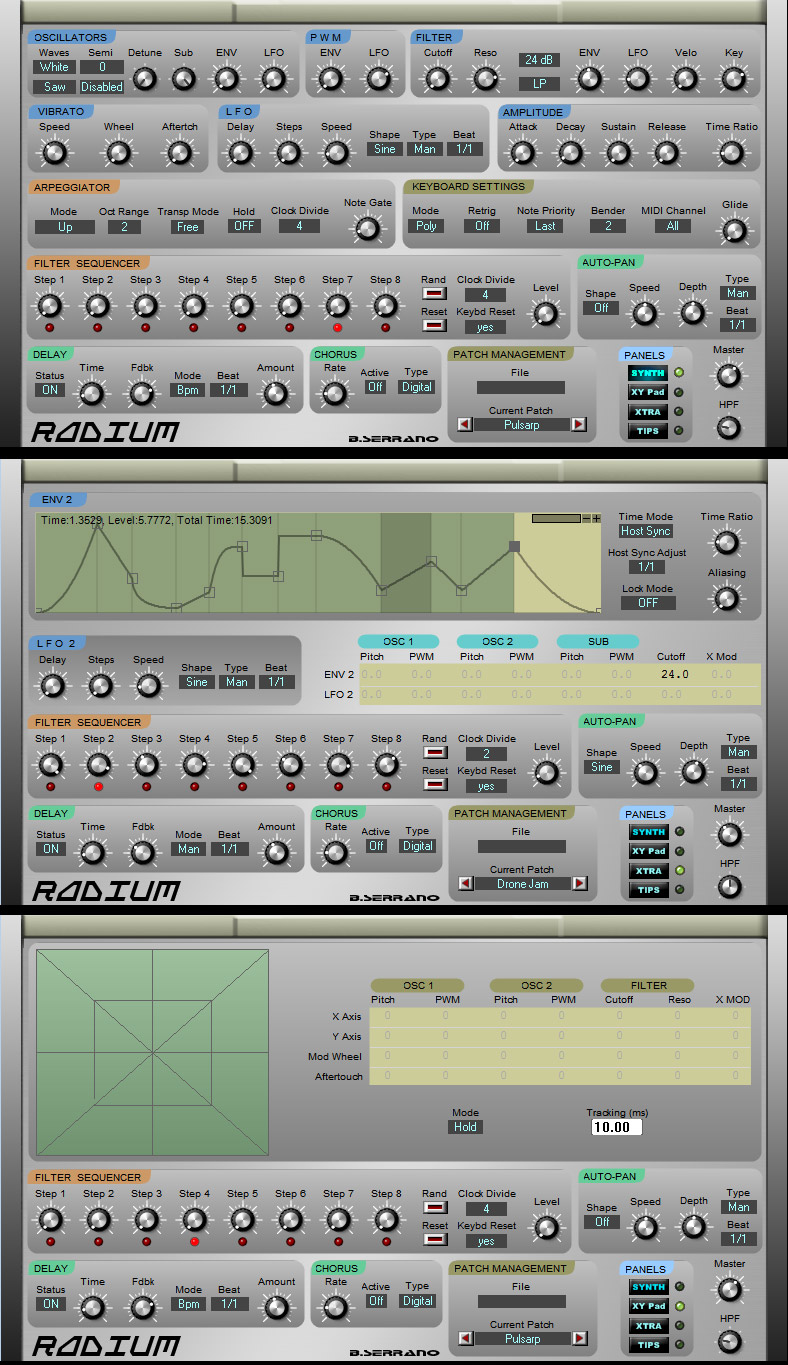Toggle Chorus Active Off in Drone Jam panel
Image resolution: width=788 pixels, height=1365 pixels.
pyautogui.click(x=376, y=846)
